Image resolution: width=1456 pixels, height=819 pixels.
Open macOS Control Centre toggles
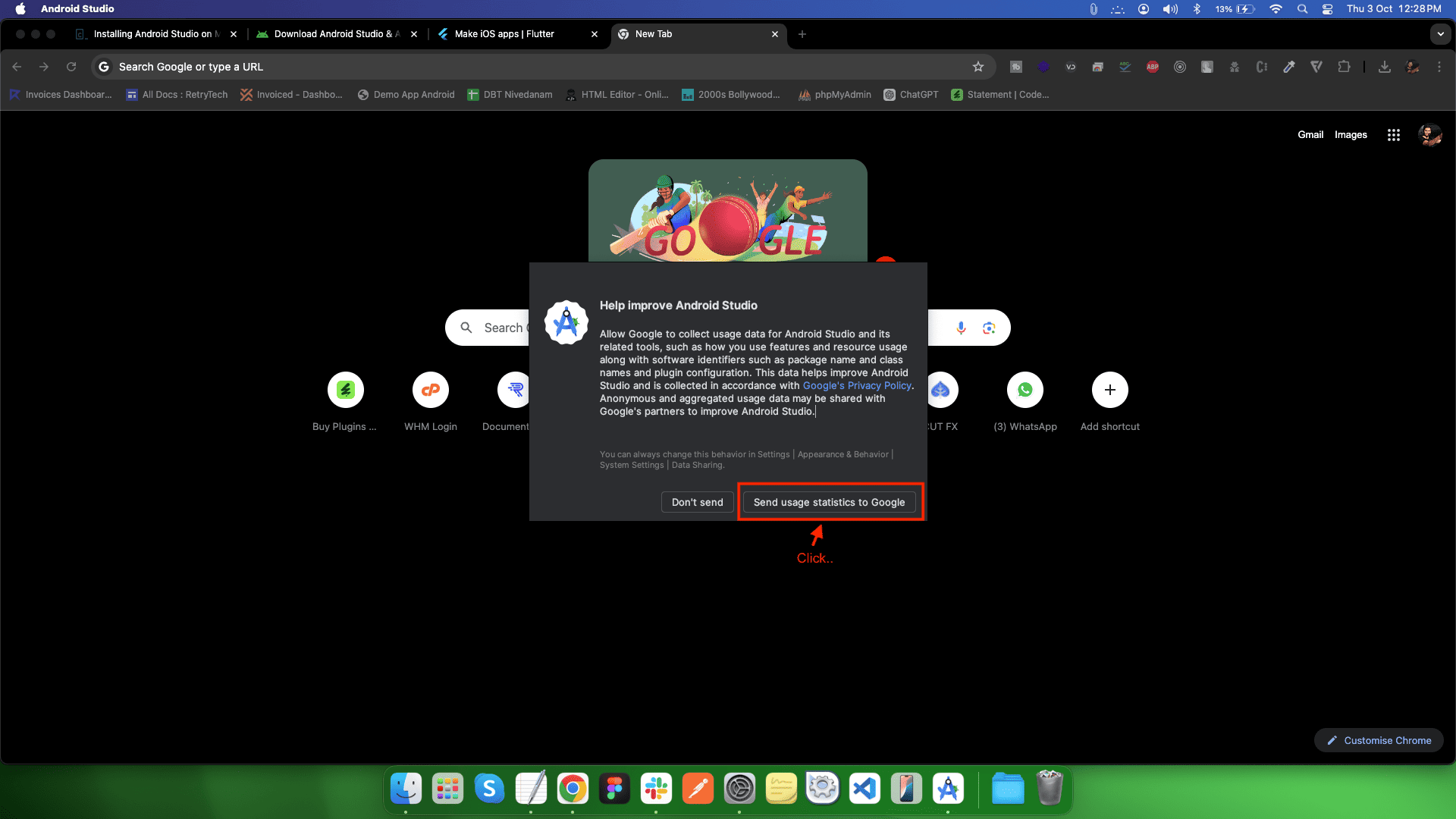(1327, 9)
